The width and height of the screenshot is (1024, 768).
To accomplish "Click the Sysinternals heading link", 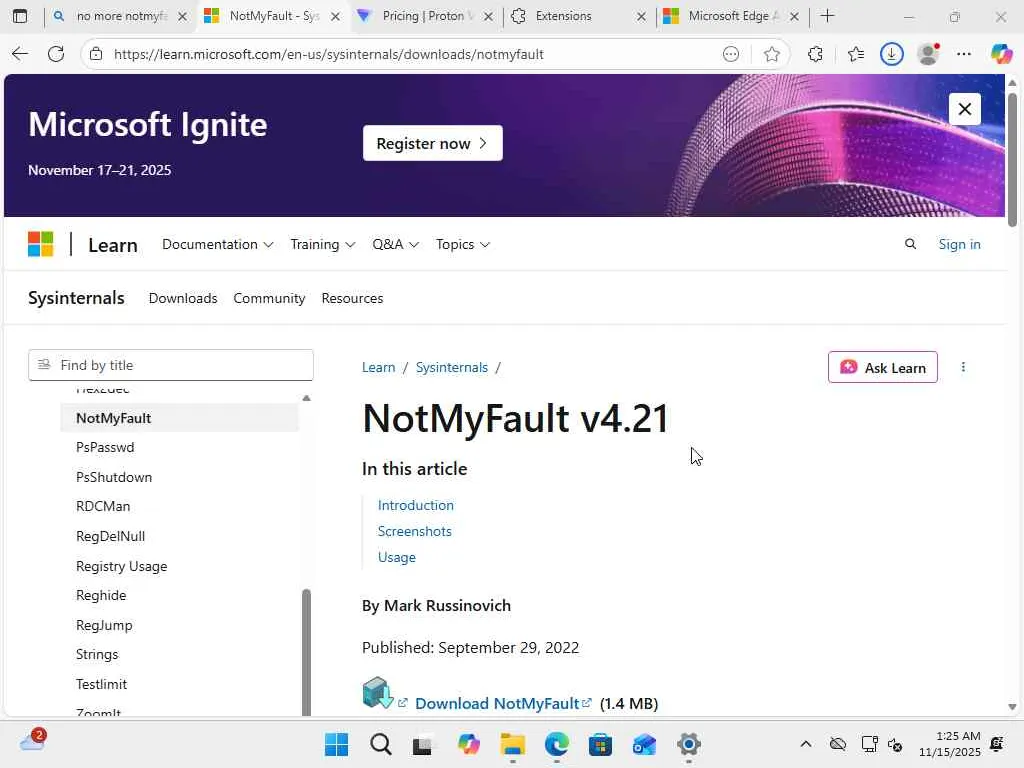I will pos(76,298).
